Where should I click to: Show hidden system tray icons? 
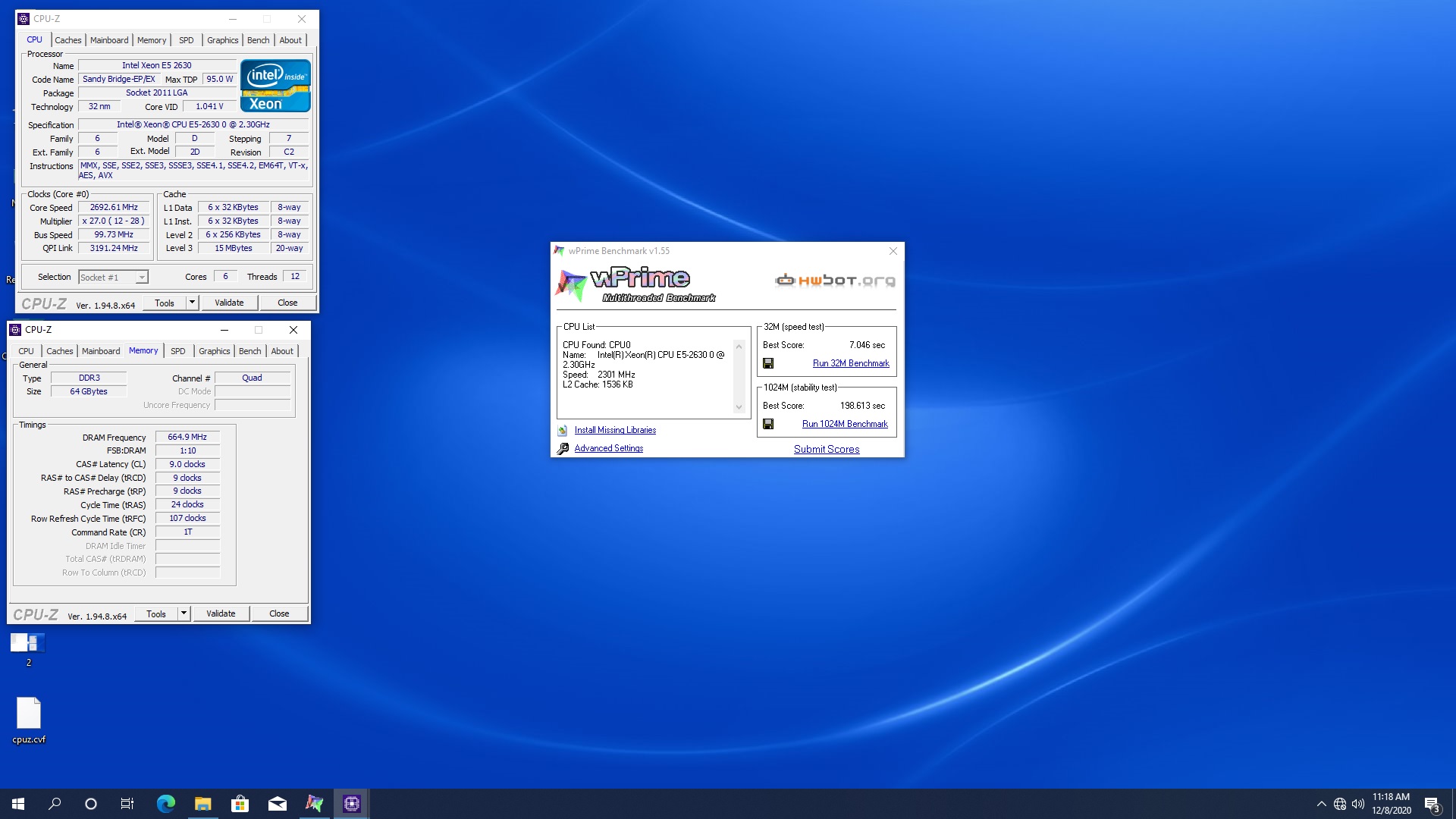1321,804
